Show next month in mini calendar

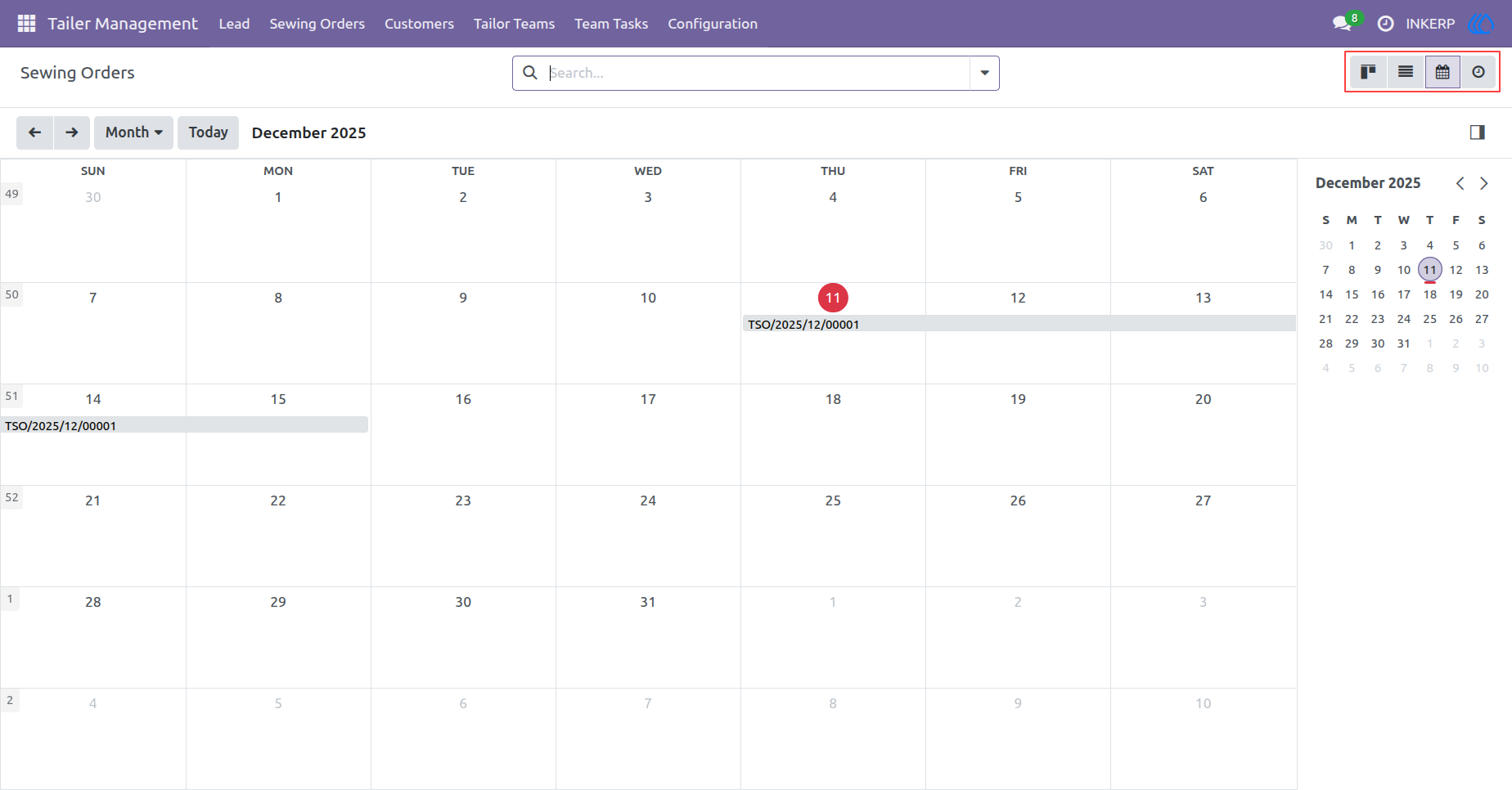point(1484,183)
